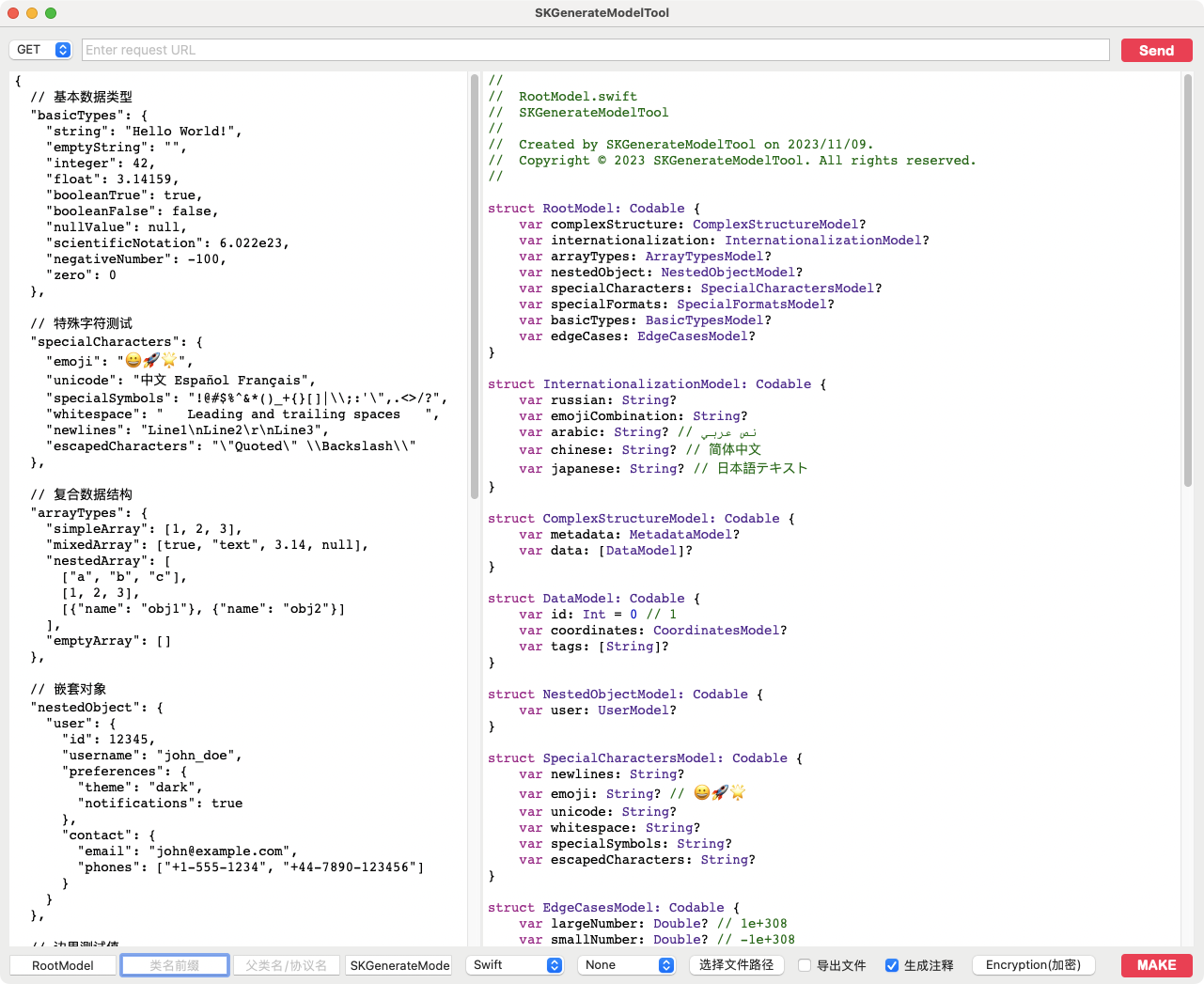Click "struct RootModel: Codable" line
This screenshot has height=984, width=1204.
(594, 209)
